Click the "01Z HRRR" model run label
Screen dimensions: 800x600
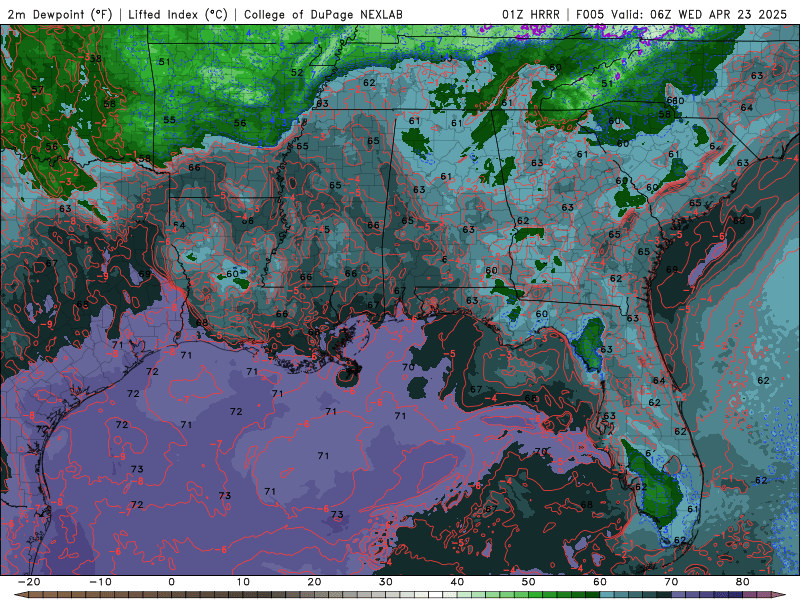pos(531,15)
